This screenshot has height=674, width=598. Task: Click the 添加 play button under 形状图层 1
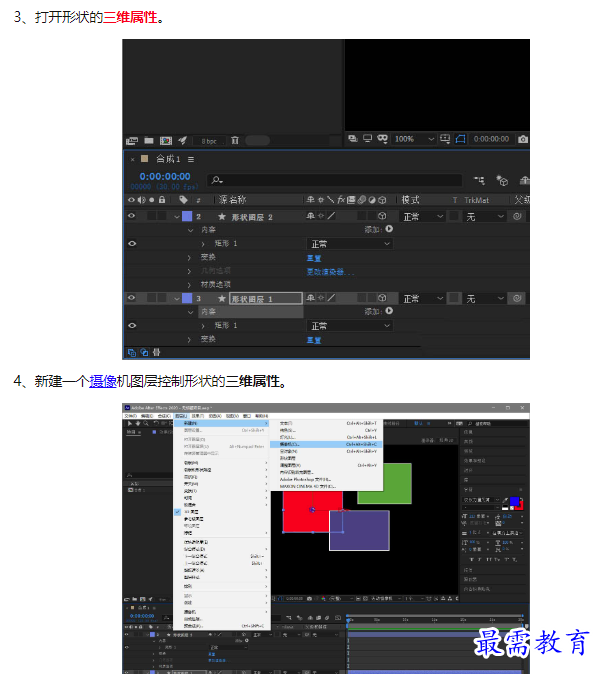tap(389, 311)
